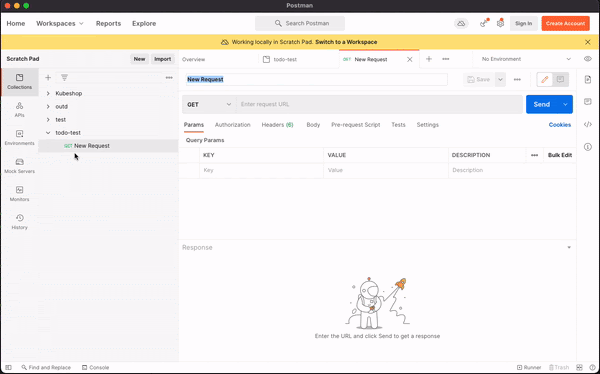Switch to the comment mode icon
The height and width of the screenshot is (374, 600).
pyautogui.click(x=560, y=79)
